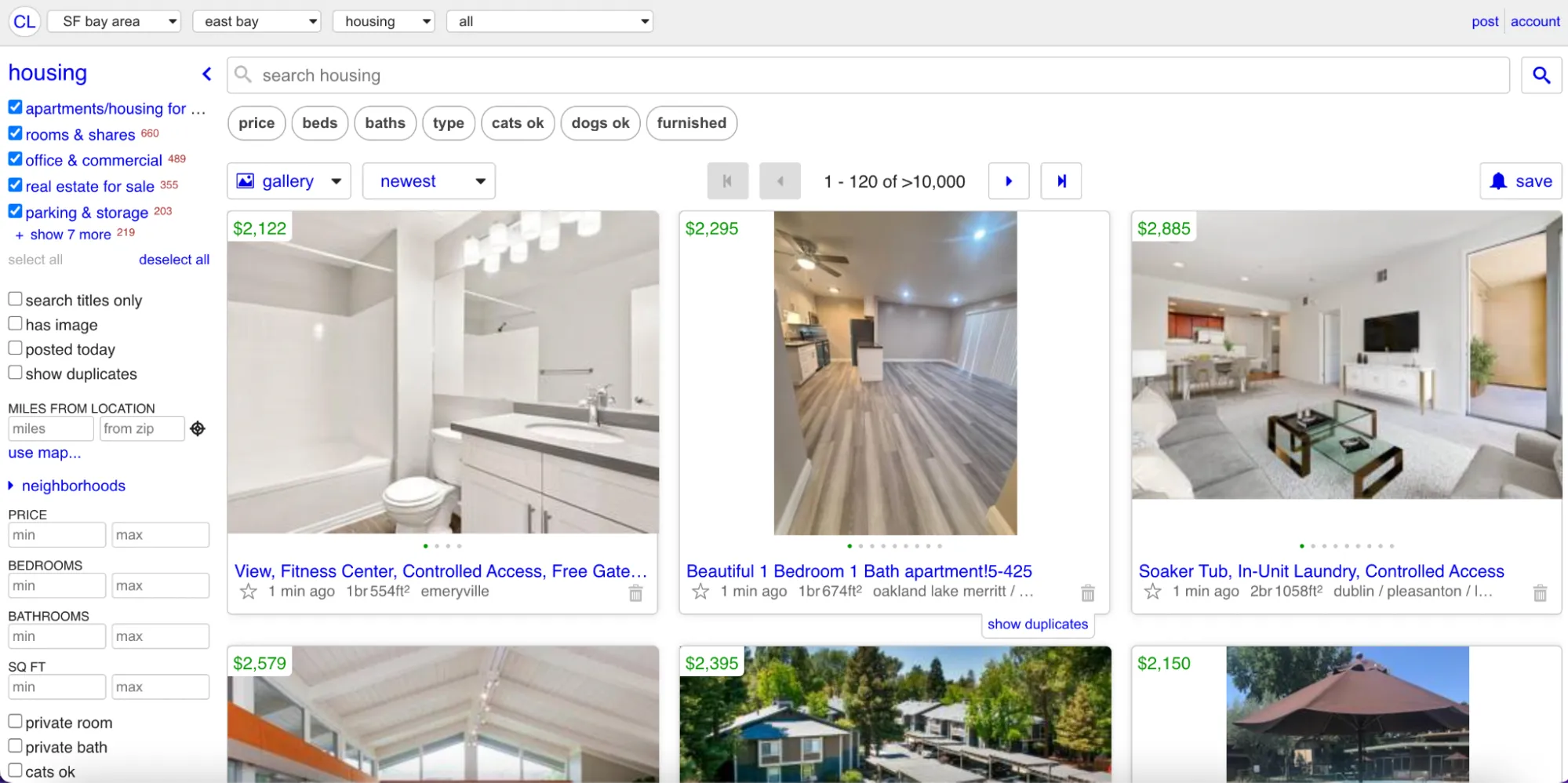The height and width of the screenshot is (783, 1568).
Task: Select the furnished filter pill
Action: click(691, 123)
